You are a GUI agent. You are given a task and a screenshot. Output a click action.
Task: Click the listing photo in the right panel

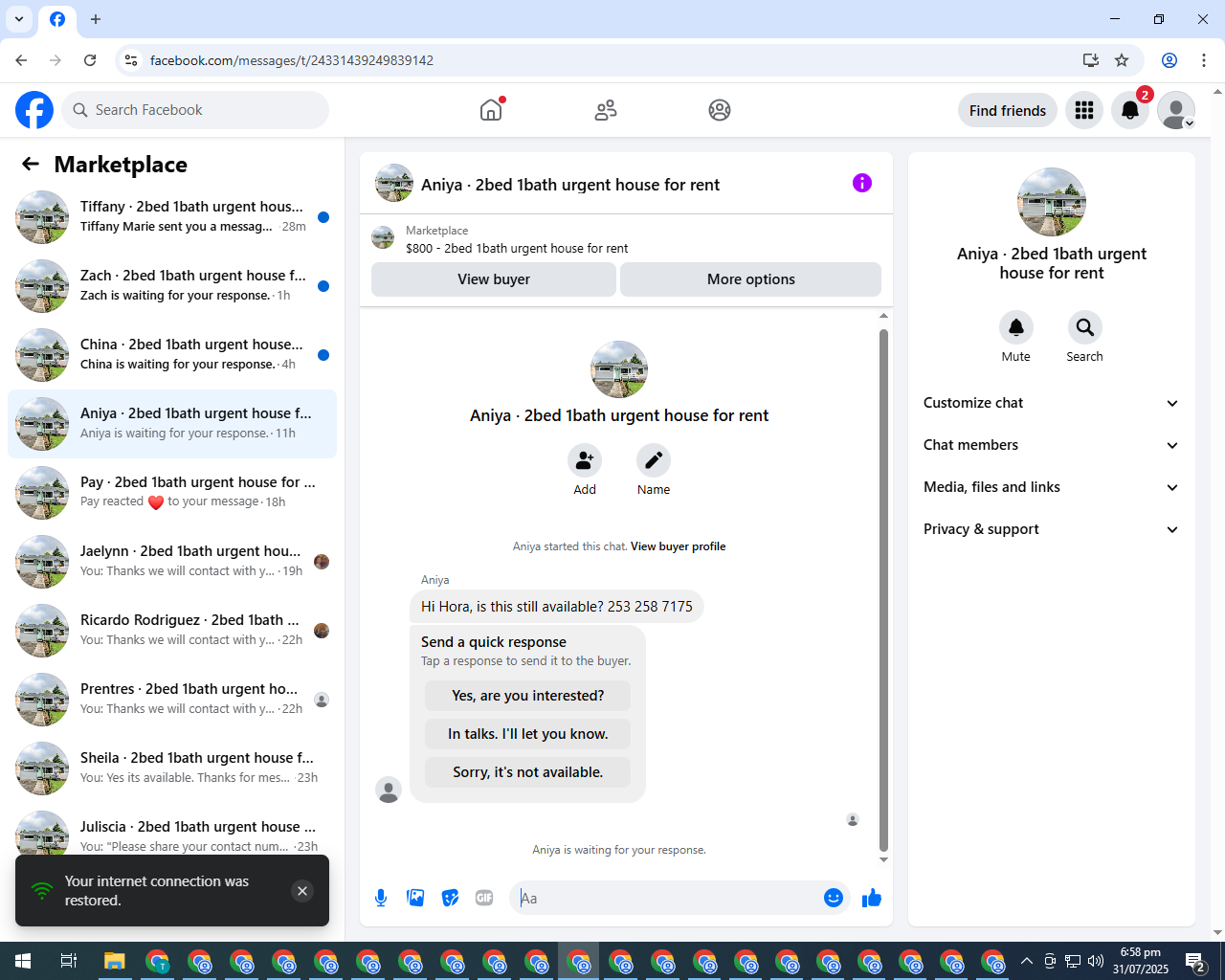tap(1052, 202)
